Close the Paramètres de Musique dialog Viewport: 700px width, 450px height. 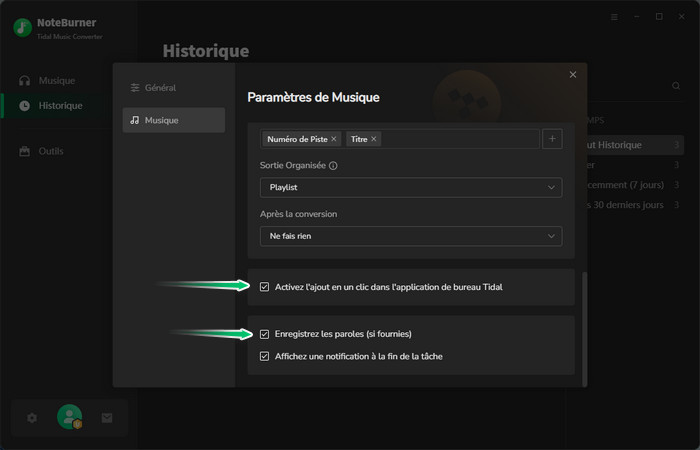[x=573, y=75]
